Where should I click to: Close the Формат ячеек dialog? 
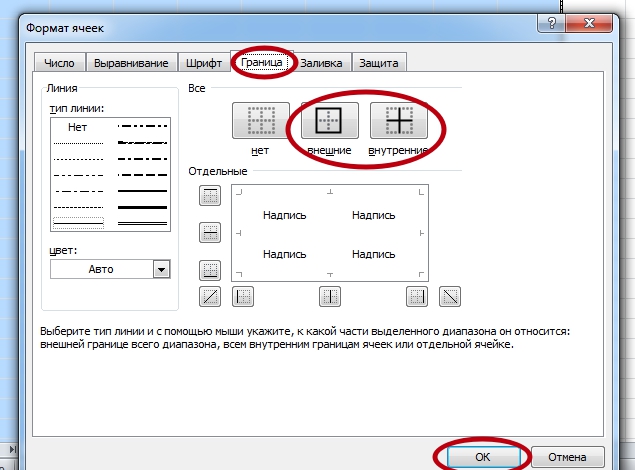(x=589, y=23)
